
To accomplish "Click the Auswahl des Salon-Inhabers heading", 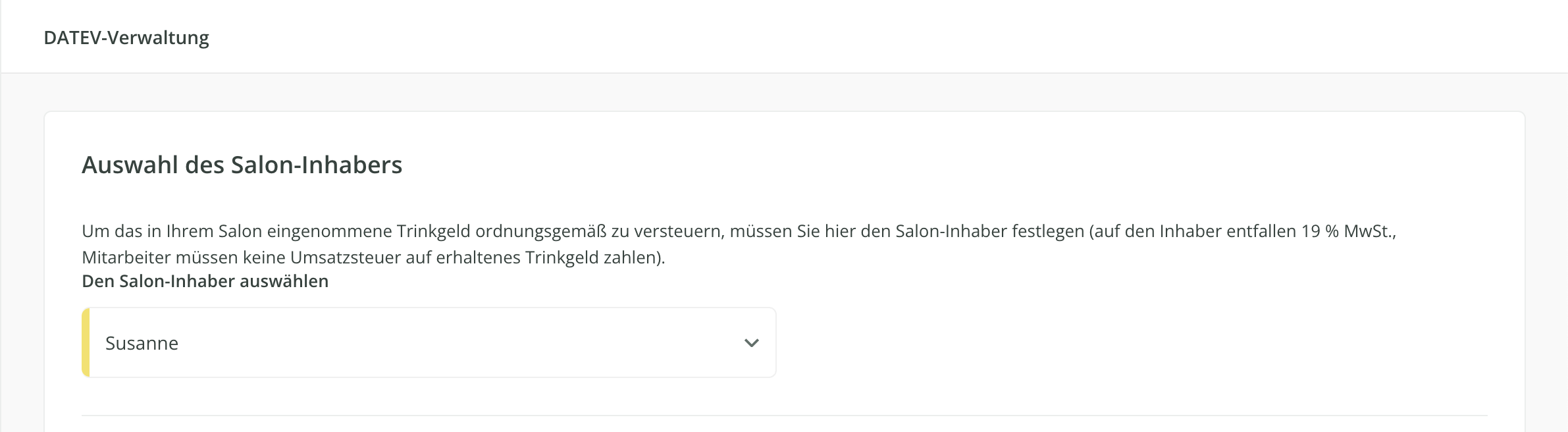I will [242, 165].
